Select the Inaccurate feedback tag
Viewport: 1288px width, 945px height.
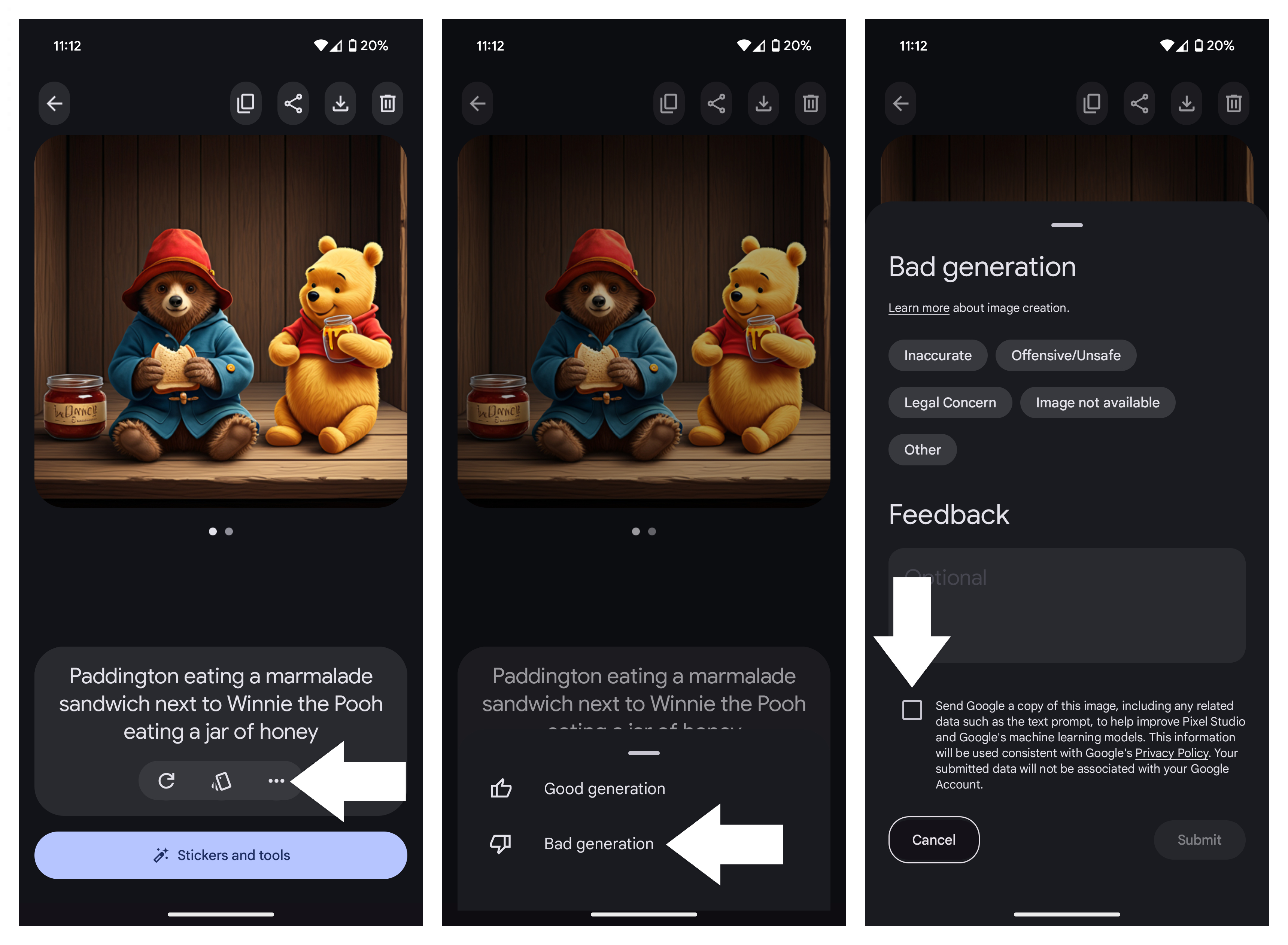[x=937, y=355]
